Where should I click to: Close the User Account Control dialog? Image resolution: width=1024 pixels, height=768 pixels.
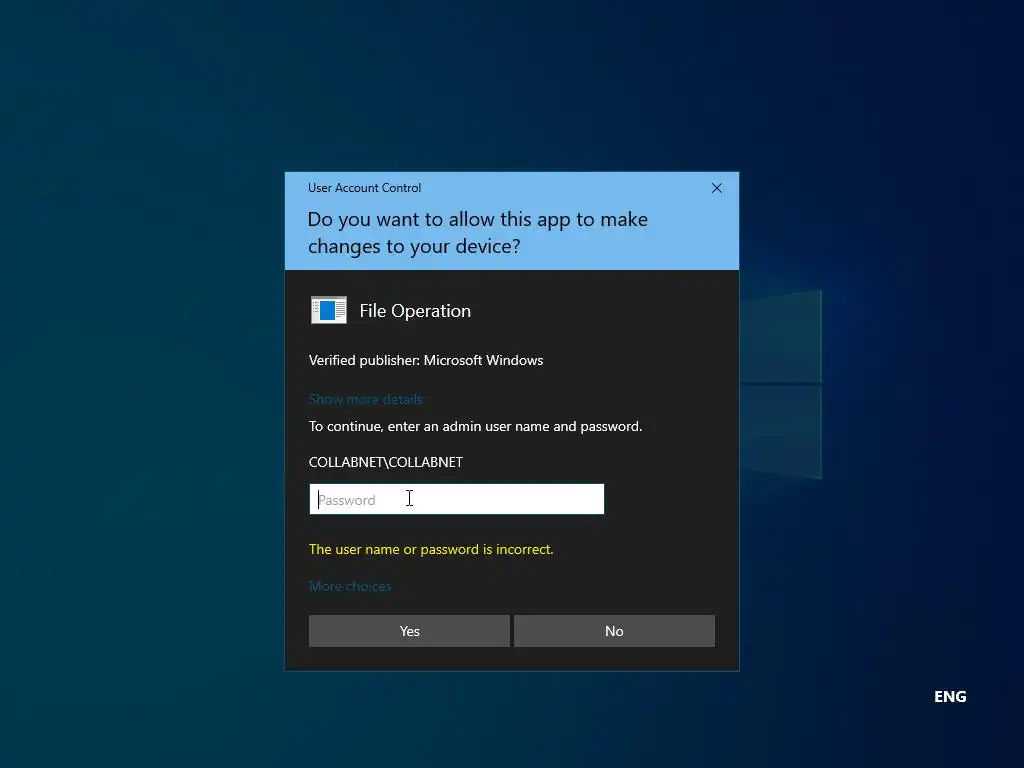pos(716,188)
